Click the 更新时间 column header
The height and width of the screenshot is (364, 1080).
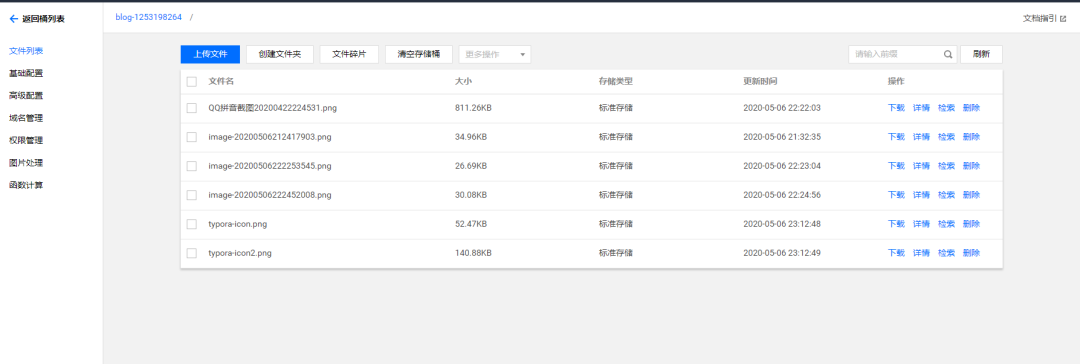760,81
